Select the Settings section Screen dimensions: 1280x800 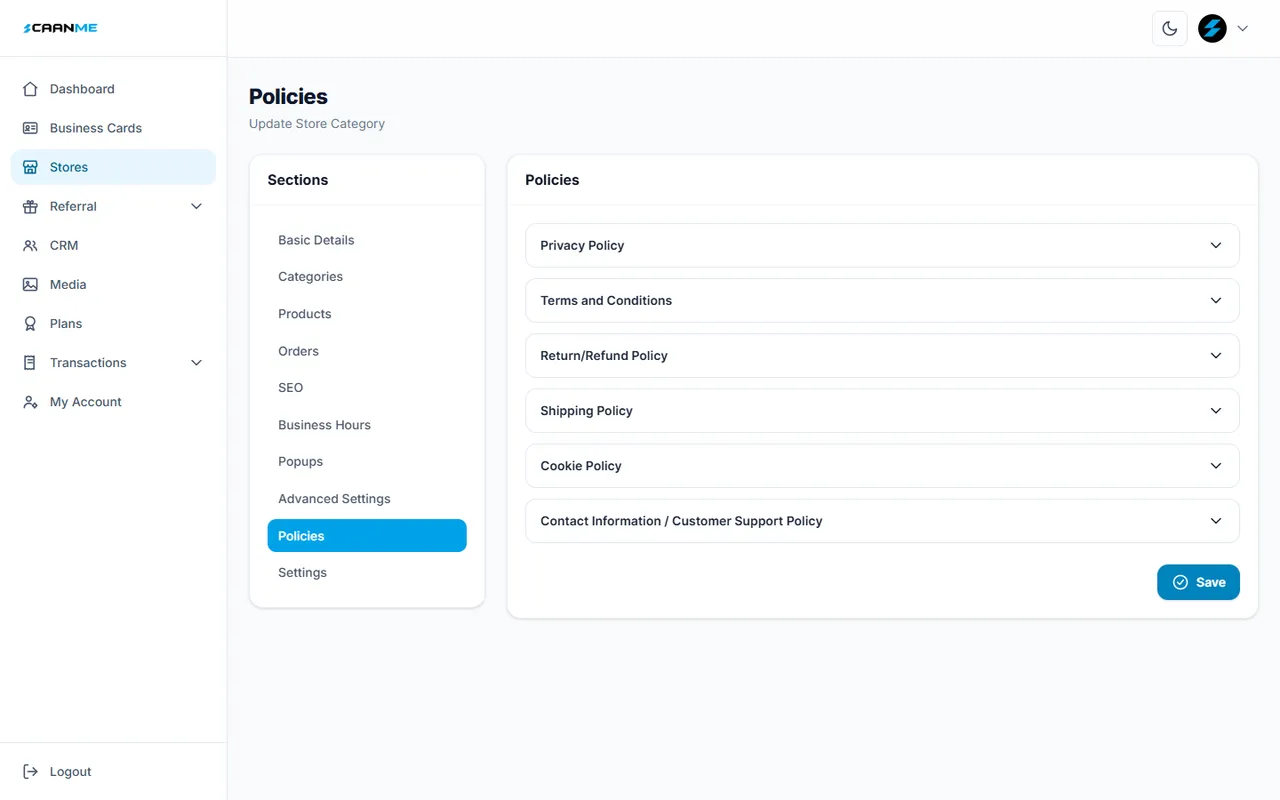tap(367, 572)
